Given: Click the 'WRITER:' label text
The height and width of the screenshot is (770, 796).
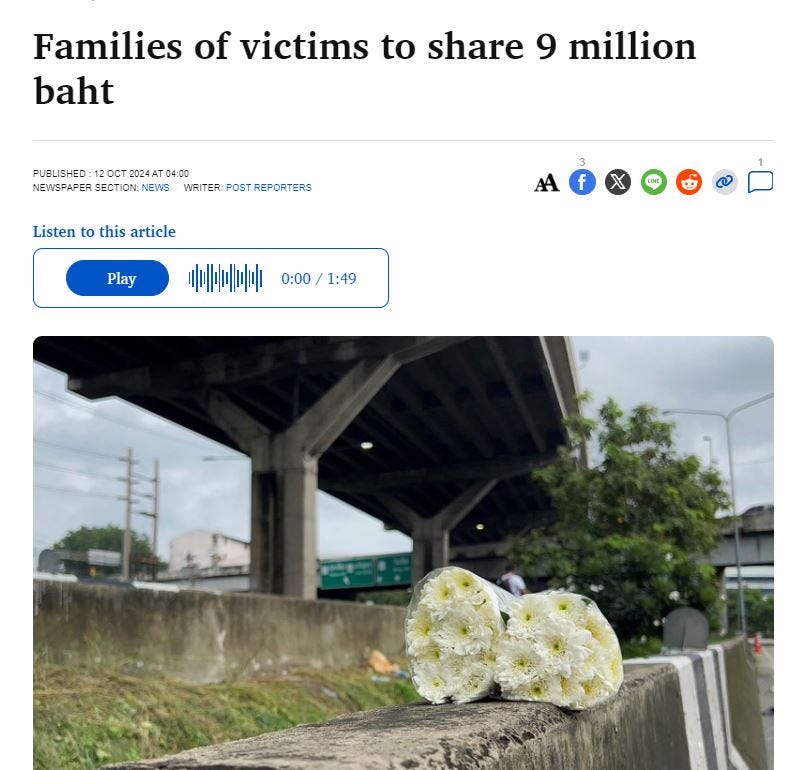Looking at the screenshot, I should (x=203, y=188).
